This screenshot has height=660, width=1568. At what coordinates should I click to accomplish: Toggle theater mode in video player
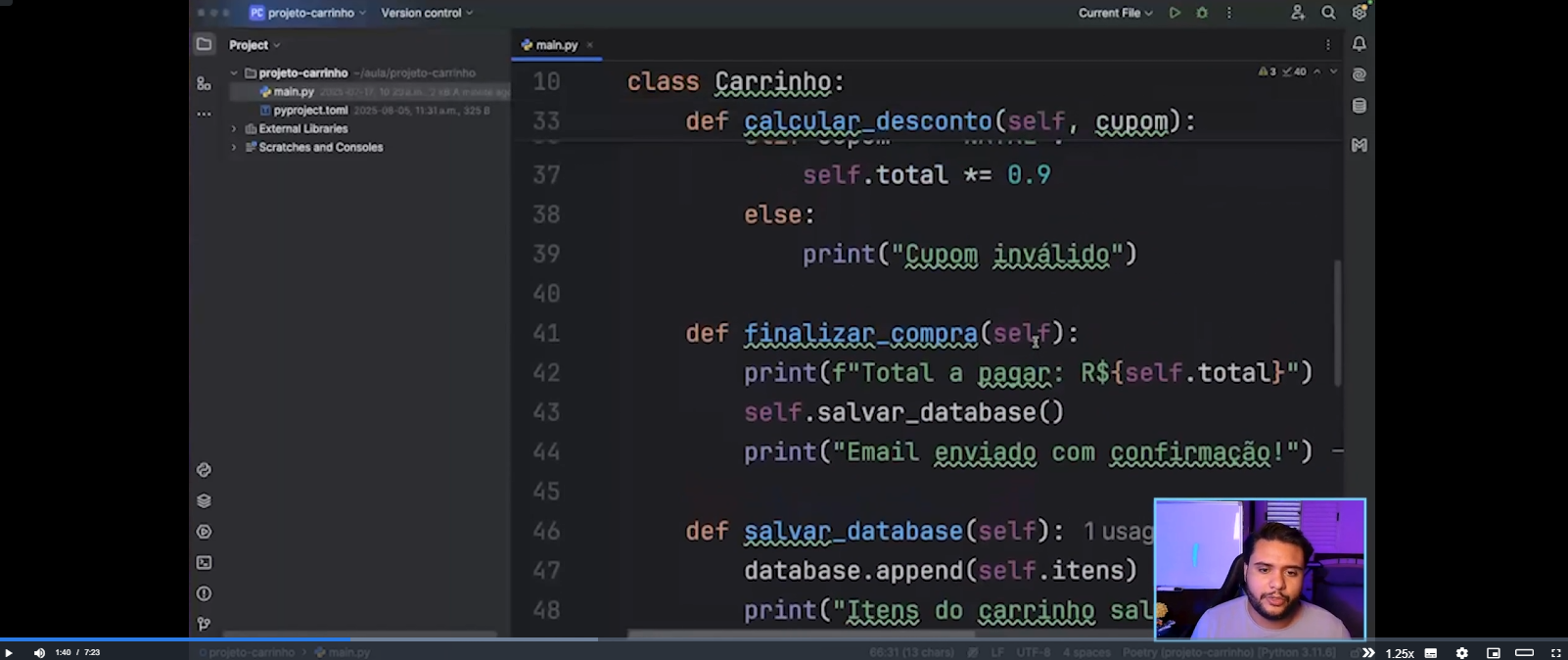tap(1524, 652)
